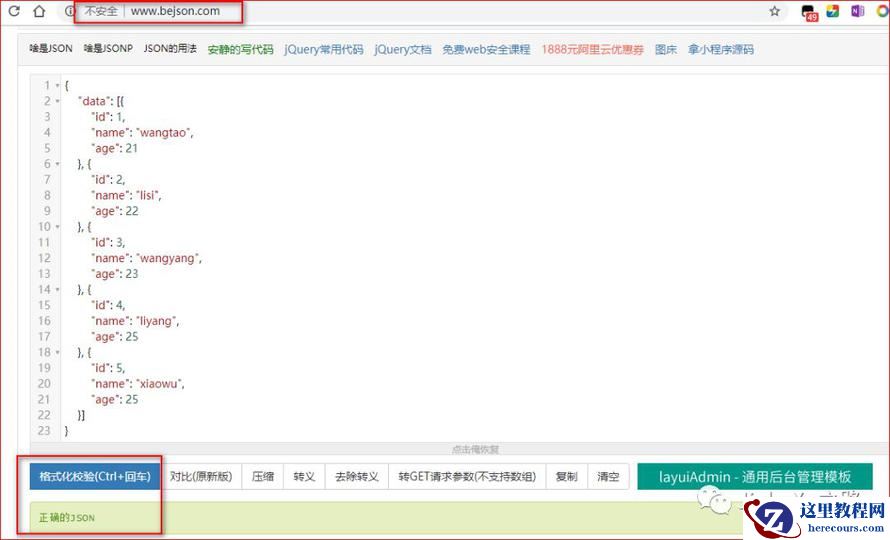Bookmark this page with the star icon
This screenshot has width=890, height=540.
(774, 11)
